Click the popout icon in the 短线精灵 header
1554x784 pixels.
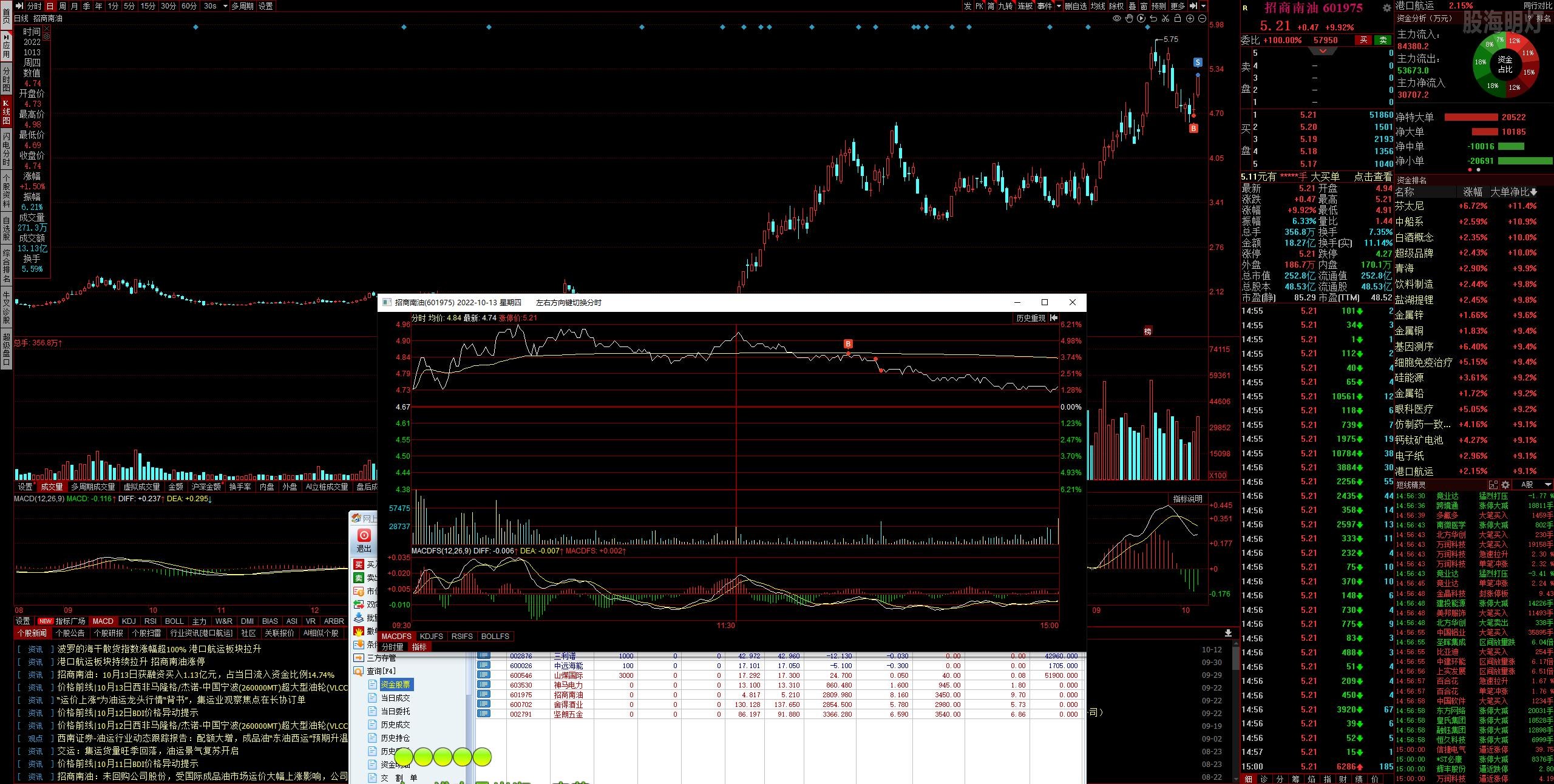1493,485
